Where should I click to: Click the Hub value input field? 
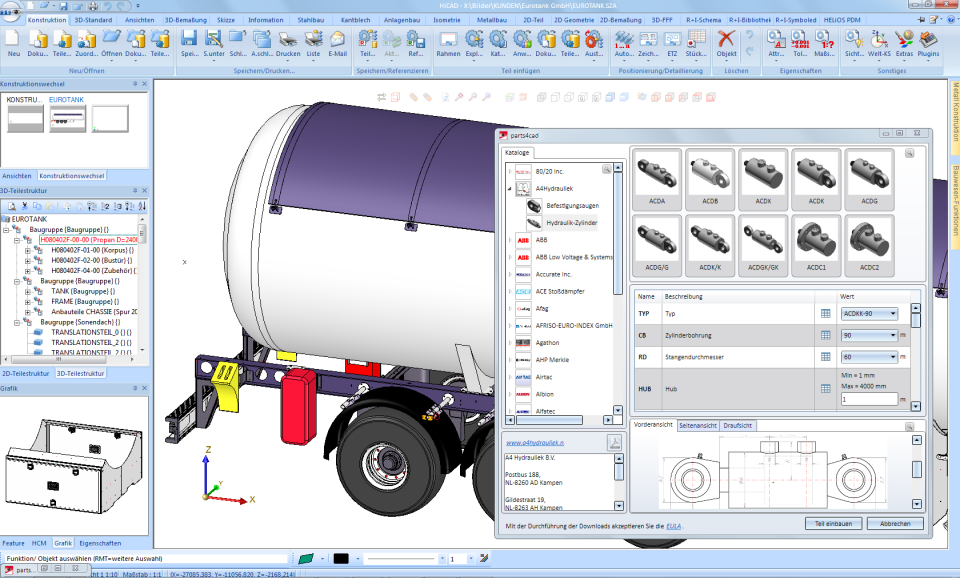point(868,399)
